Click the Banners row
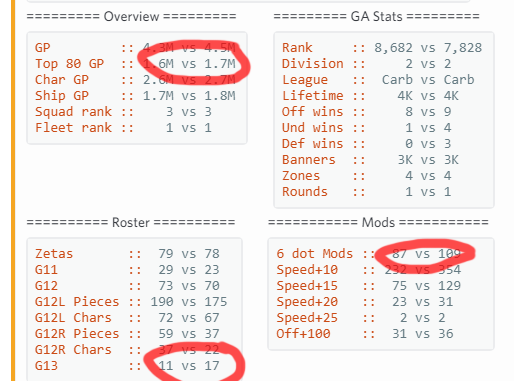Screen dimensions: 514x381 371,160
